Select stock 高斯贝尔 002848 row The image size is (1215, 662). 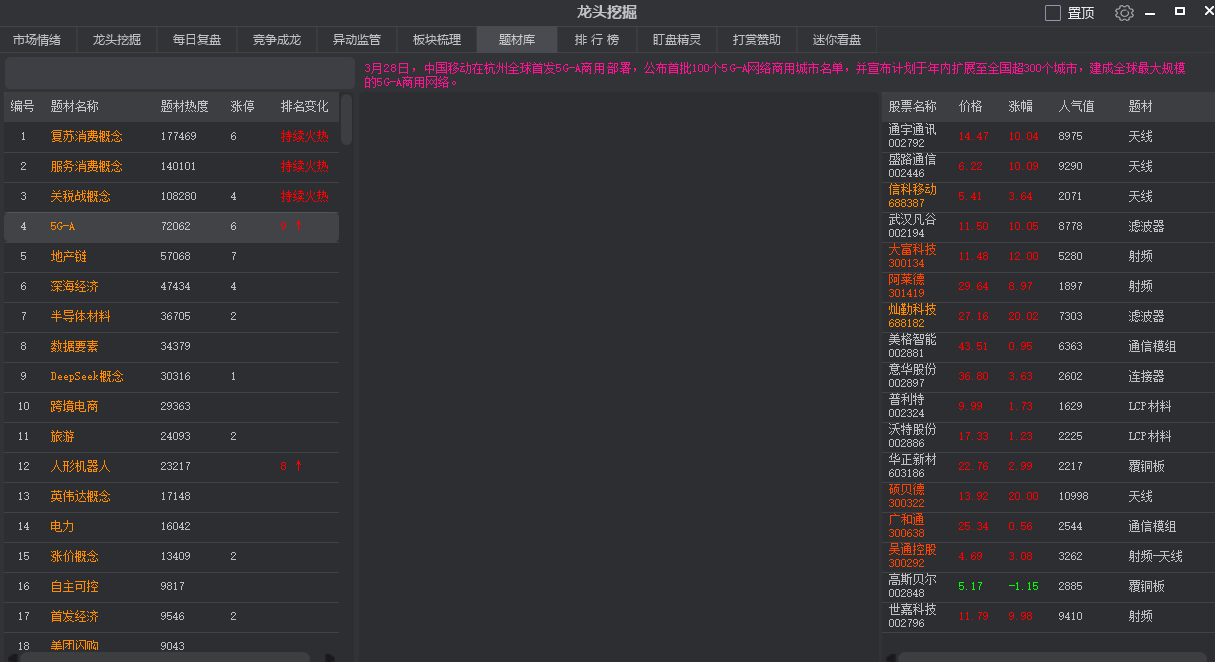tap(912, 586)
